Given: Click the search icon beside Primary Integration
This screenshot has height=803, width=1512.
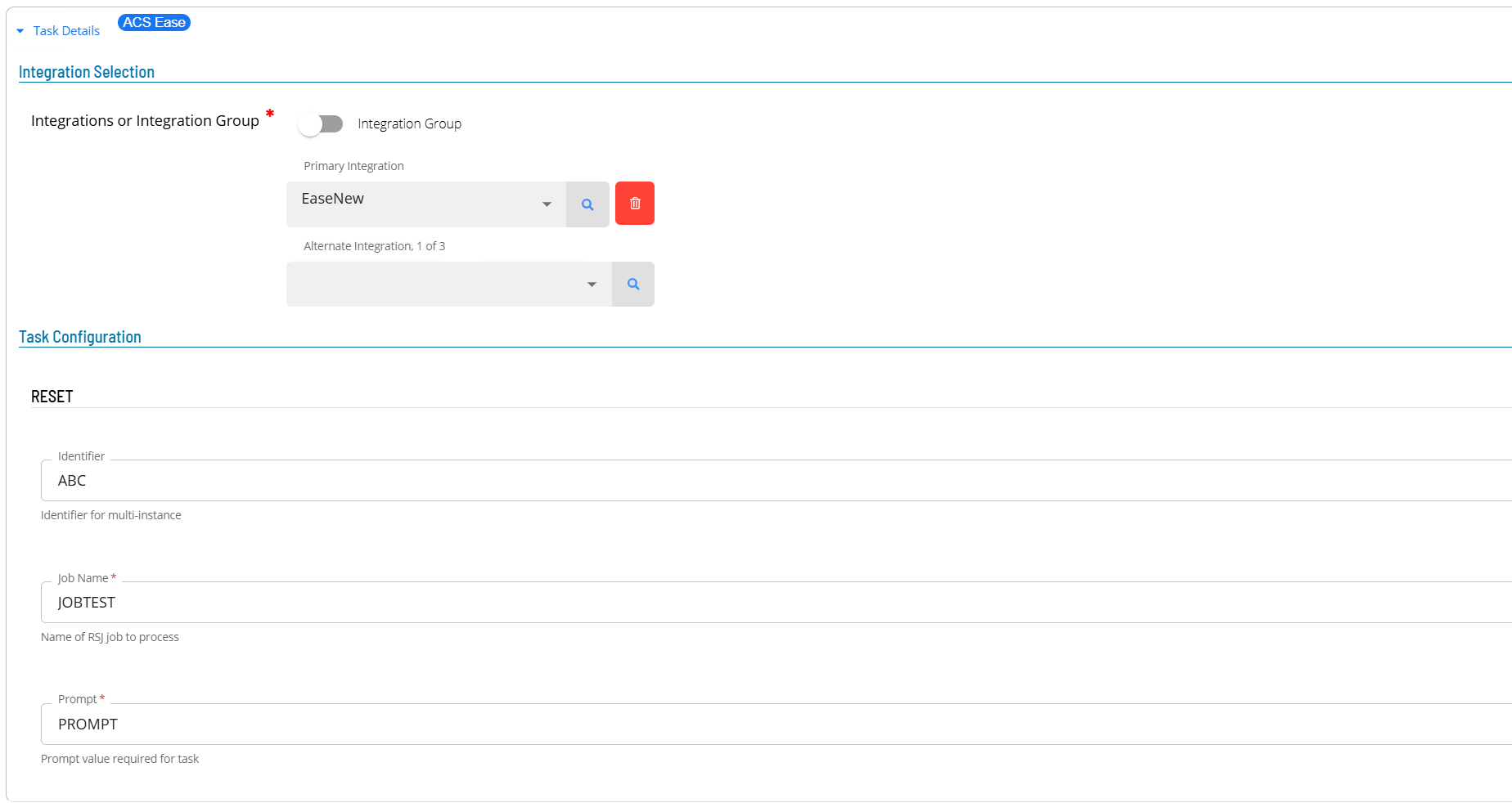Looking at the screenshot, I should click(587, 204).
